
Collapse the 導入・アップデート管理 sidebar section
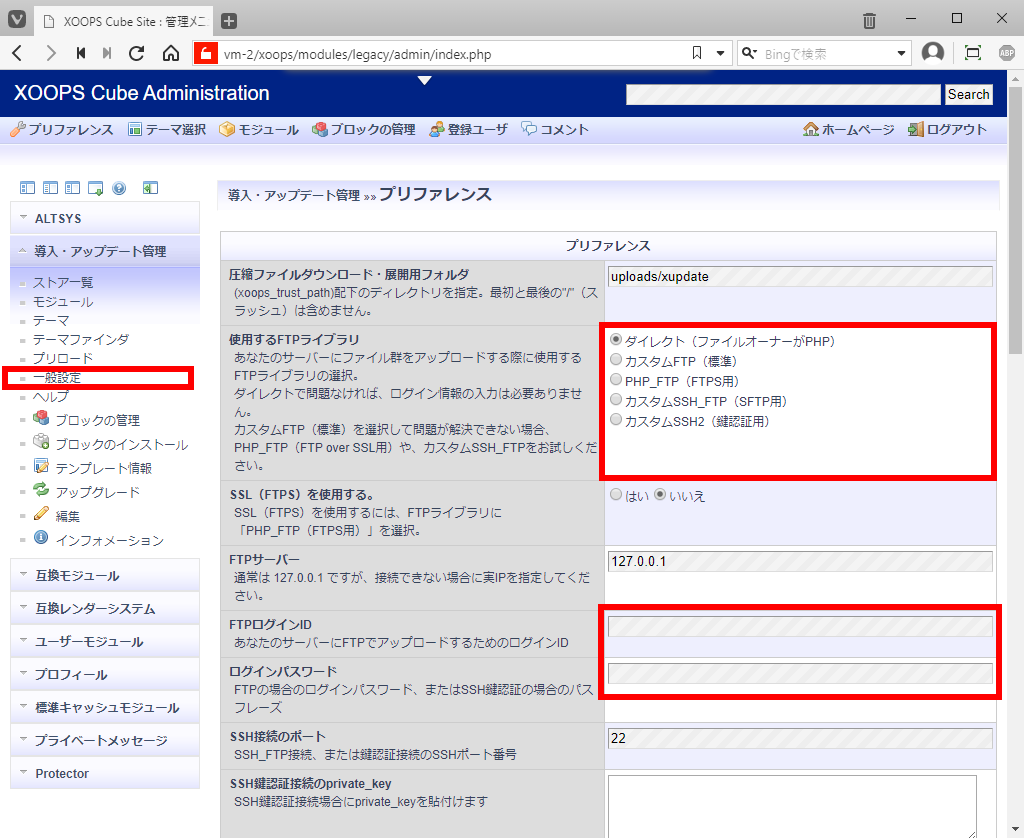[105, 251]
